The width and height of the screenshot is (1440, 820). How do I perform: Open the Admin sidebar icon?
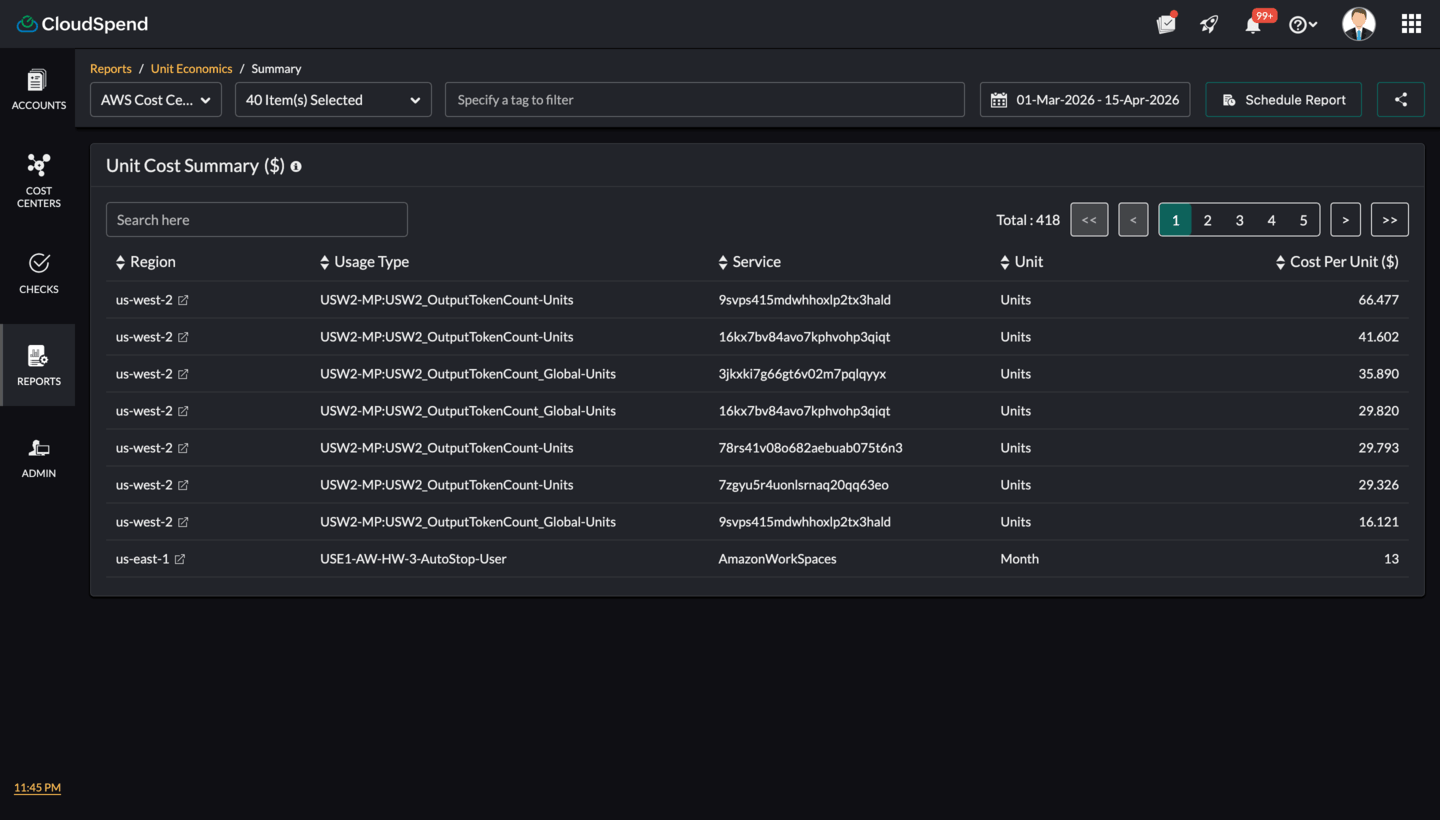coord(38,458)
